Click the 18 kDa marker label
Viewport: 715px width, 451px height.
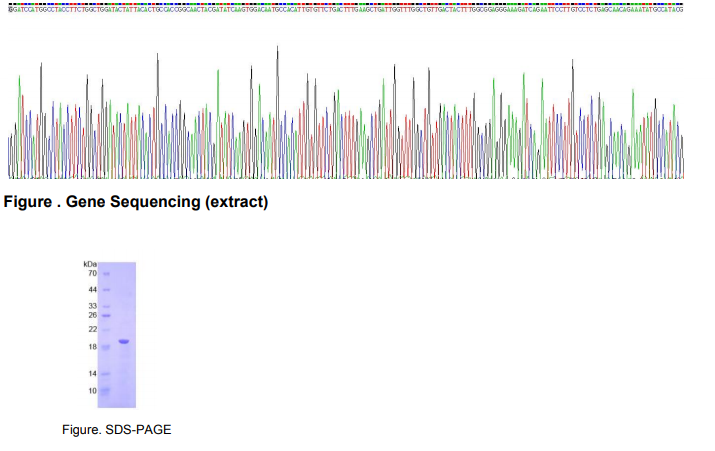tap(93, 347)
